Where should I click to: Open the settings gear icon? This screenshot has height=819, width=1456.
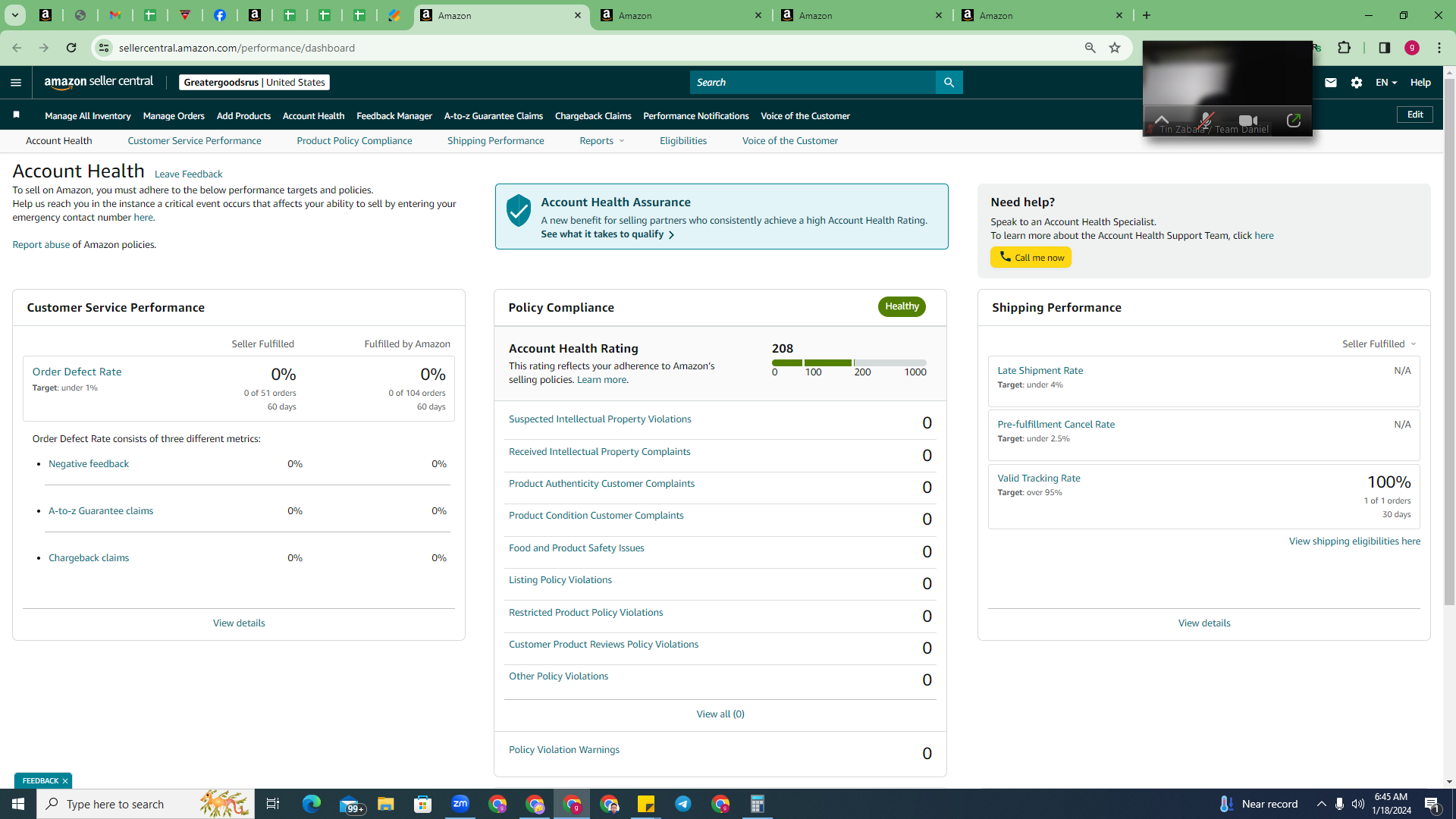(x=1357, y=83)
